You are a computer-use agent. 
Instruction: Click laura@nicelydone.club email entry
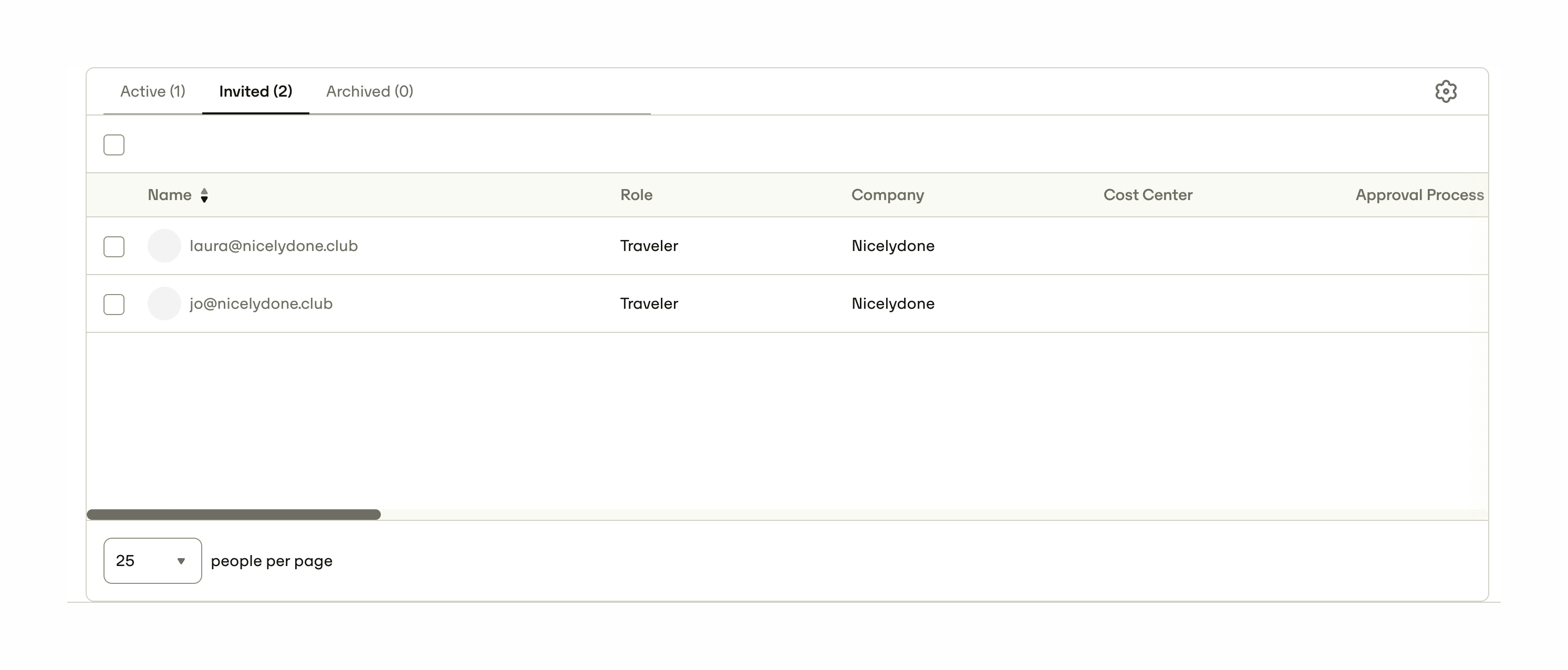[274, 246]
